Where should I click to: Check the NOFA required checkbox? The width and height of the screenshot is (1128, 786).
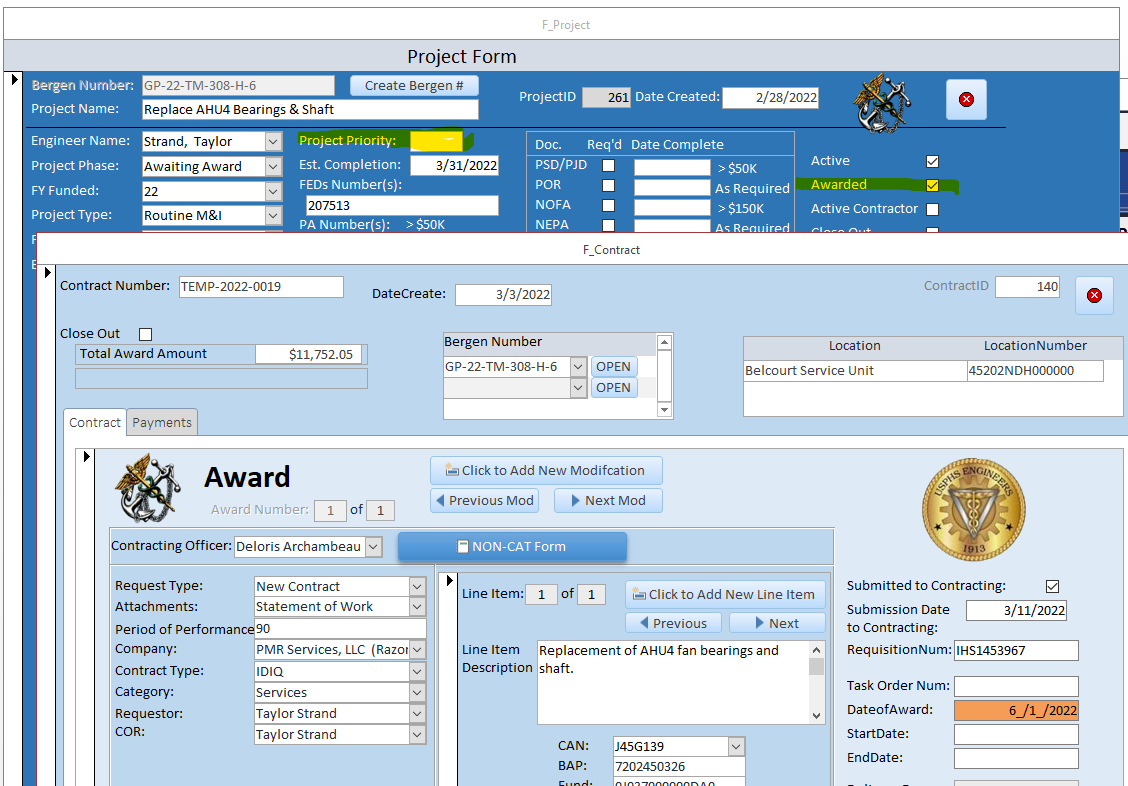(x=609, y=206)
